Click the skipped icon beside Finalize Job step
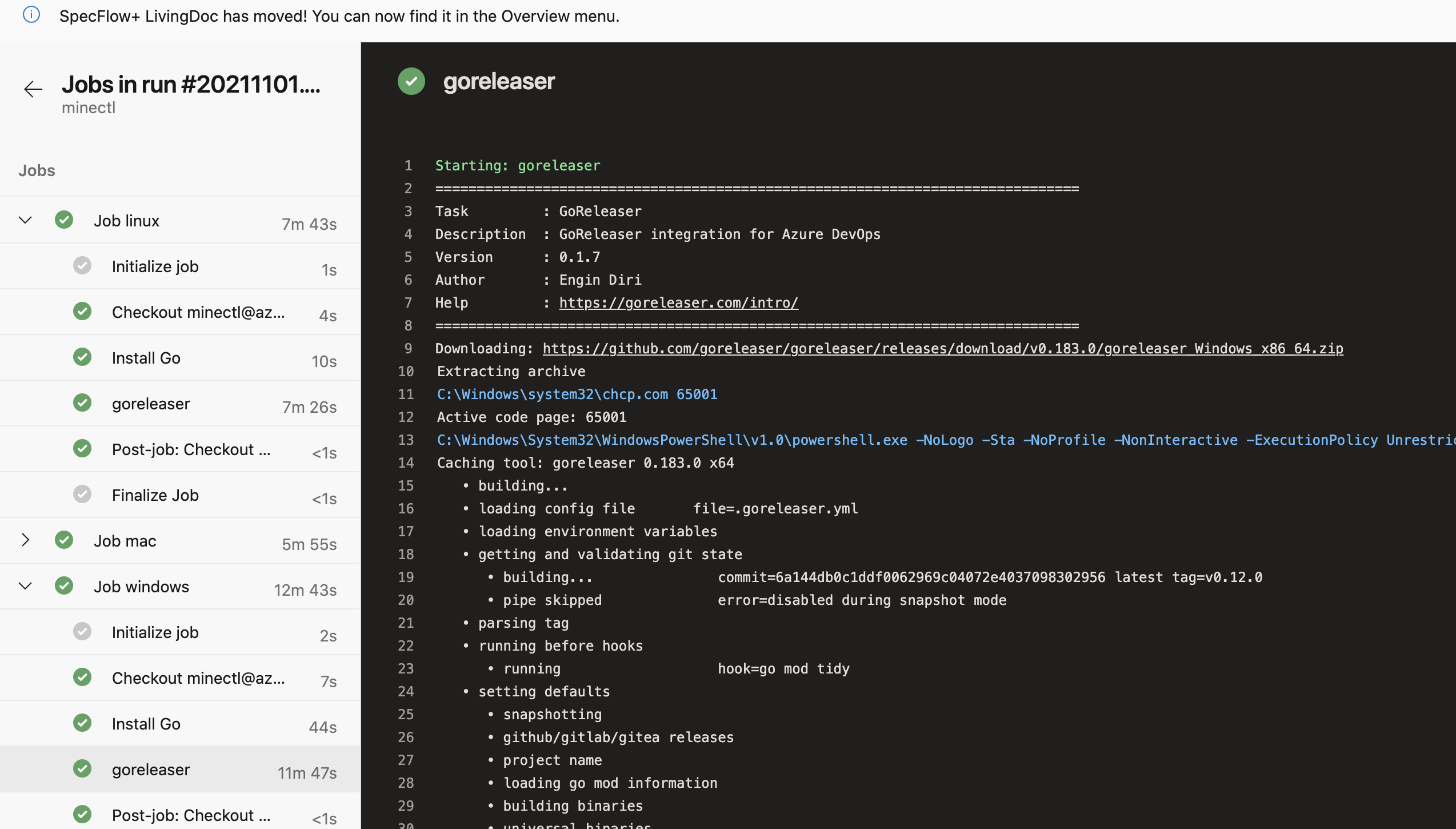1456x829 pixels. click(x=82, y=494)
